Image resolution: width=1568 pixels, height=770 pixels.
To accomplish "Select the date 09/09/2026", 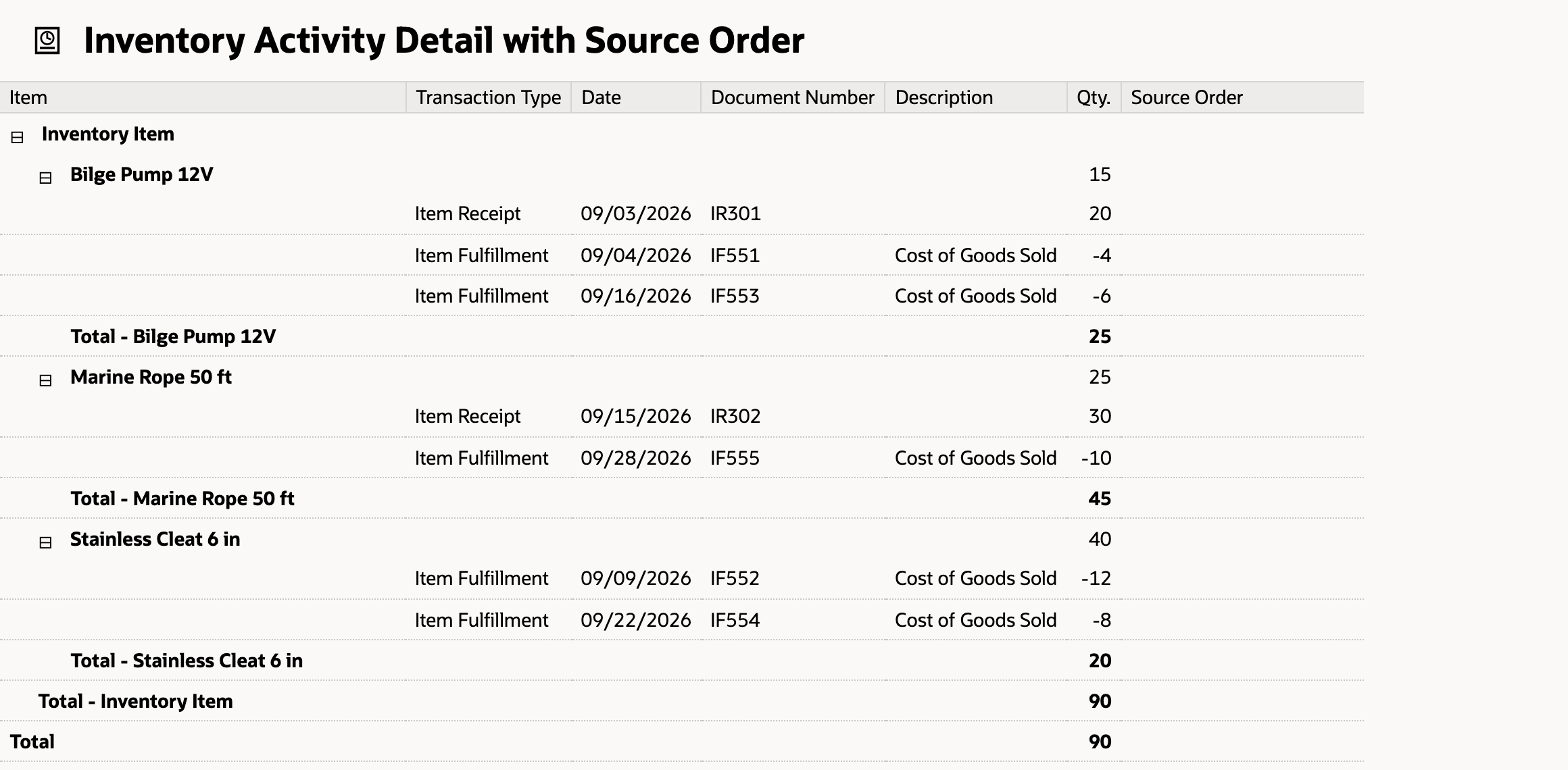I will click(x=636, y=578).
